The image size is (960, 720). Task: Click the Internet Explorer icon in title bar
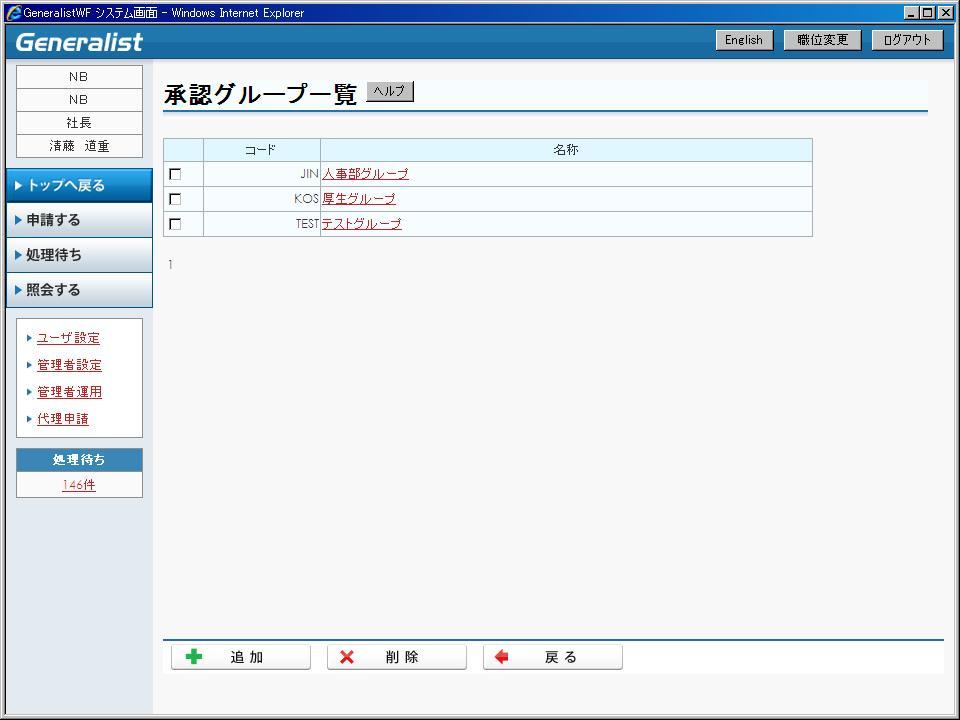(13, 12)
